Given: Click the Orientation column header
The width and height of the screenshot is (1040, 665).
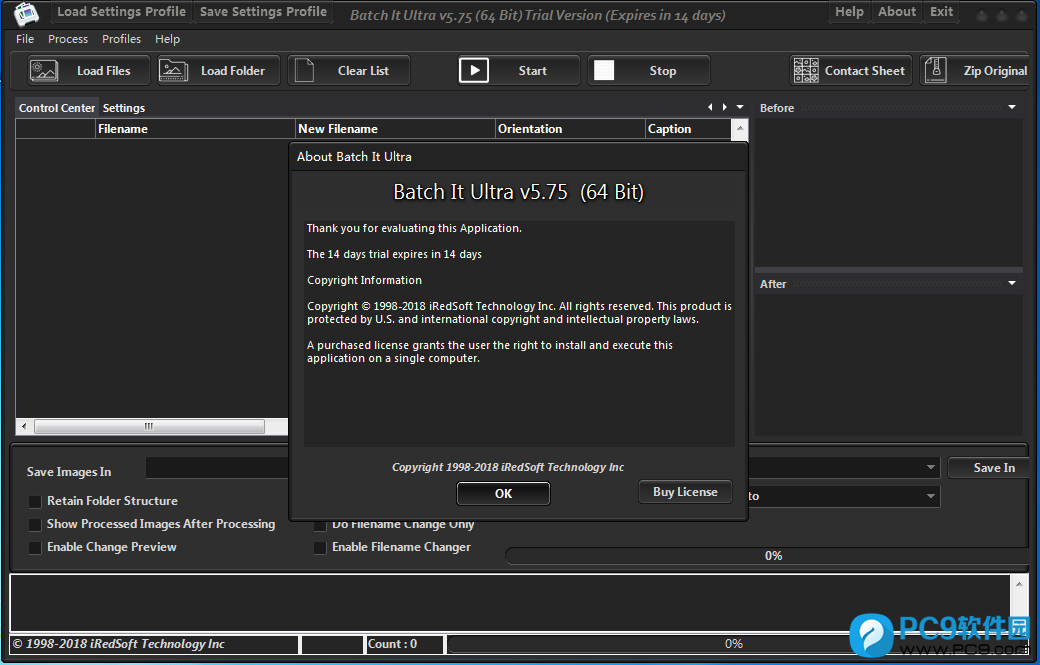Looking at the screenshot, I should coord(570,129).
